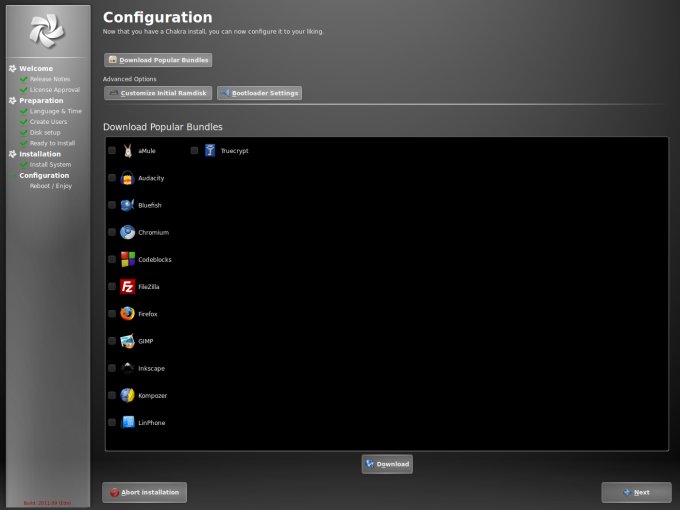Click the LinPhone bundle icon
The width and height of the screenshot is (680, 510).
point(128,422)
